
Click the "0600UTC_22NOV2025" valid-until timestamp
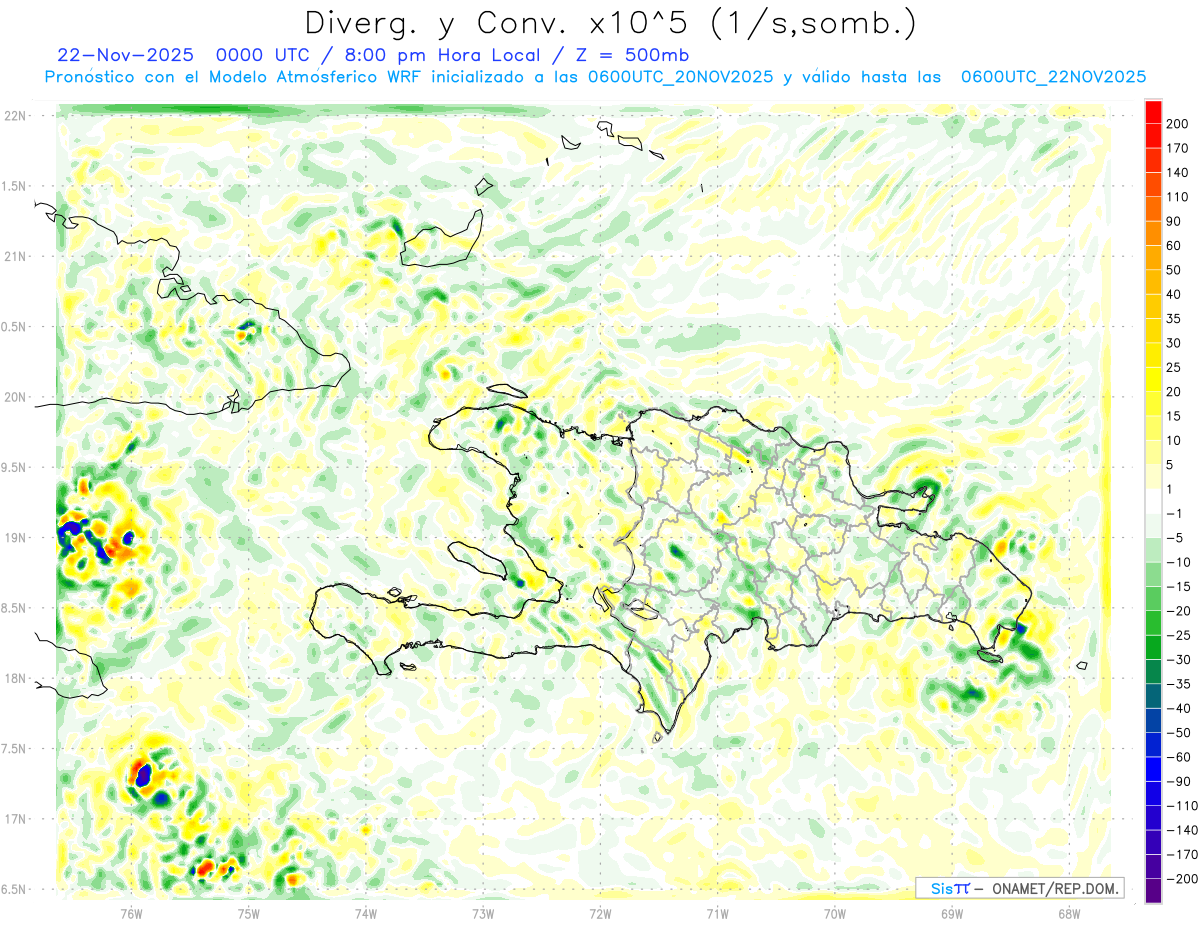pos(1053,76)
